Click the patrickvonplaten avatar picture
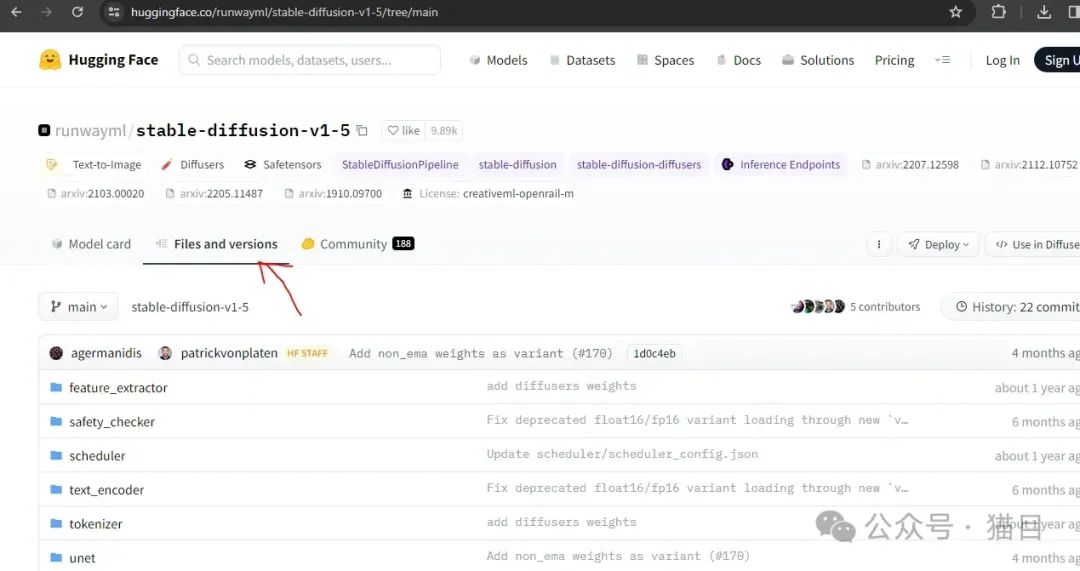Image resolution: width=1080 pixels, height=571 pixels. point(165,353)
